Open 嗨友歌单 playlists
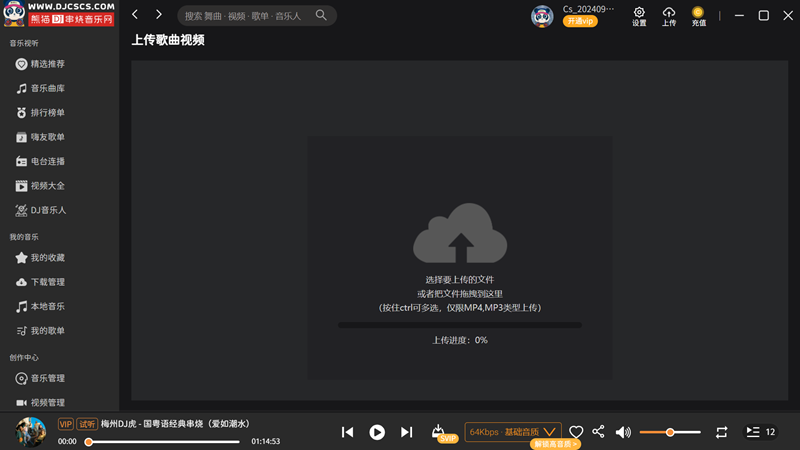This screenshot has width=800, height=450. (x=40, y=137)
